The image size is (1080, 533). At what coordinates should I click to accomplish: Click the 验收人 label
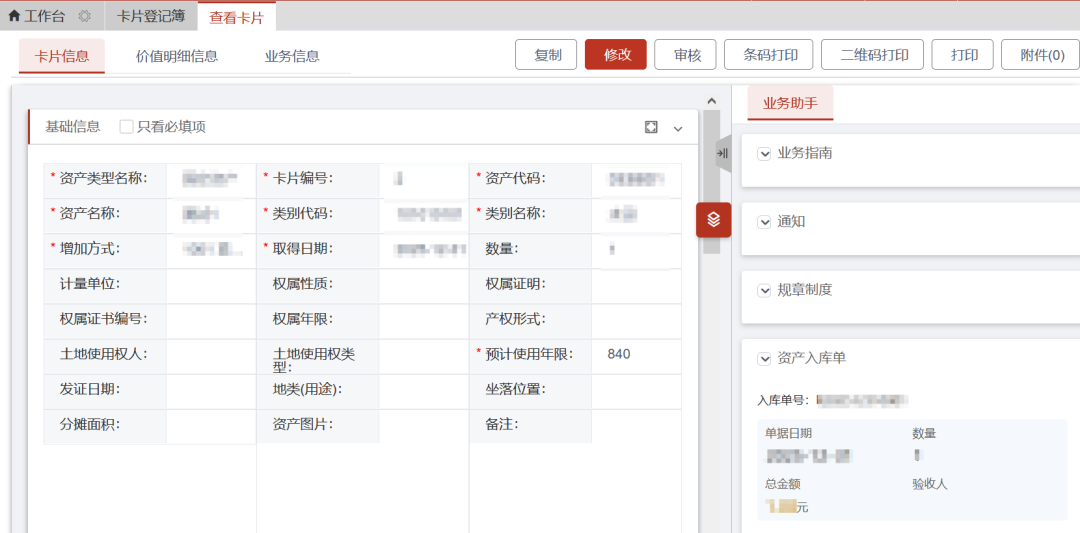click(x=930, y=484)
